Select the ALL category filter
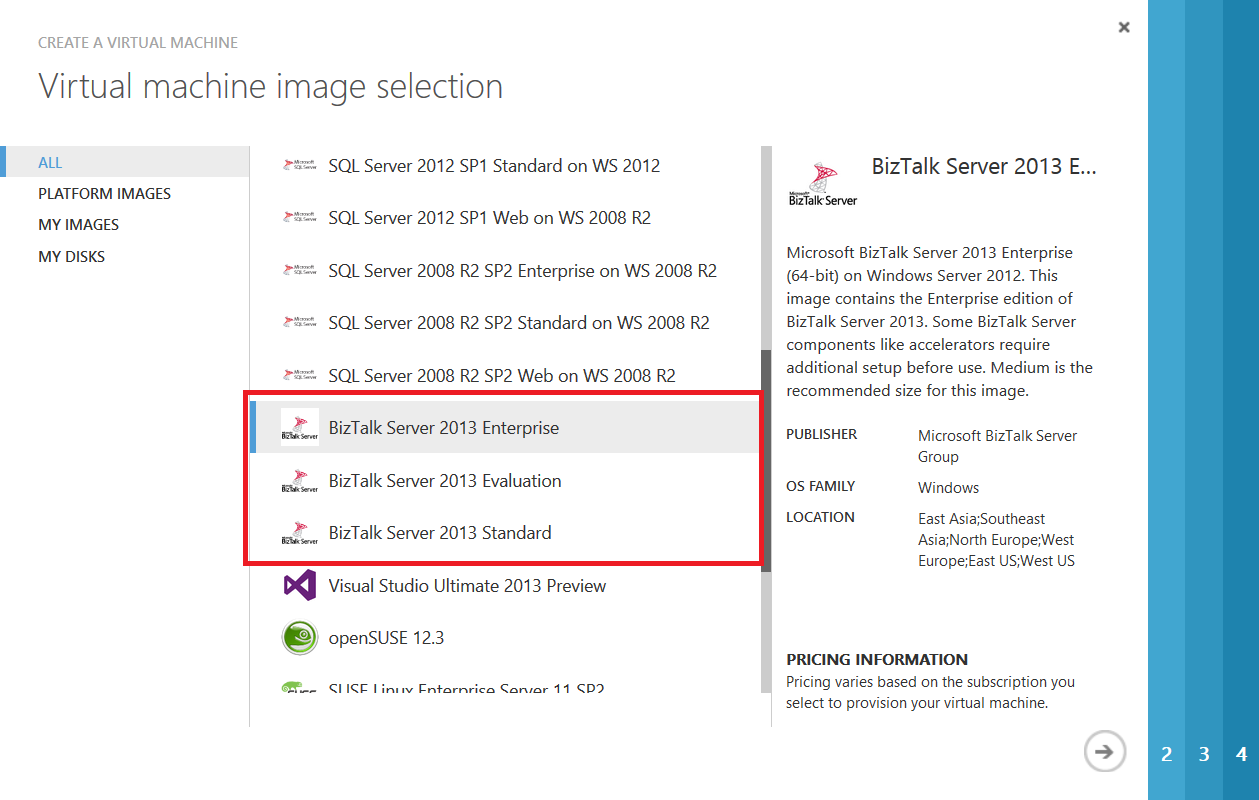This screenshot has height=800, width=1259. 125,162
